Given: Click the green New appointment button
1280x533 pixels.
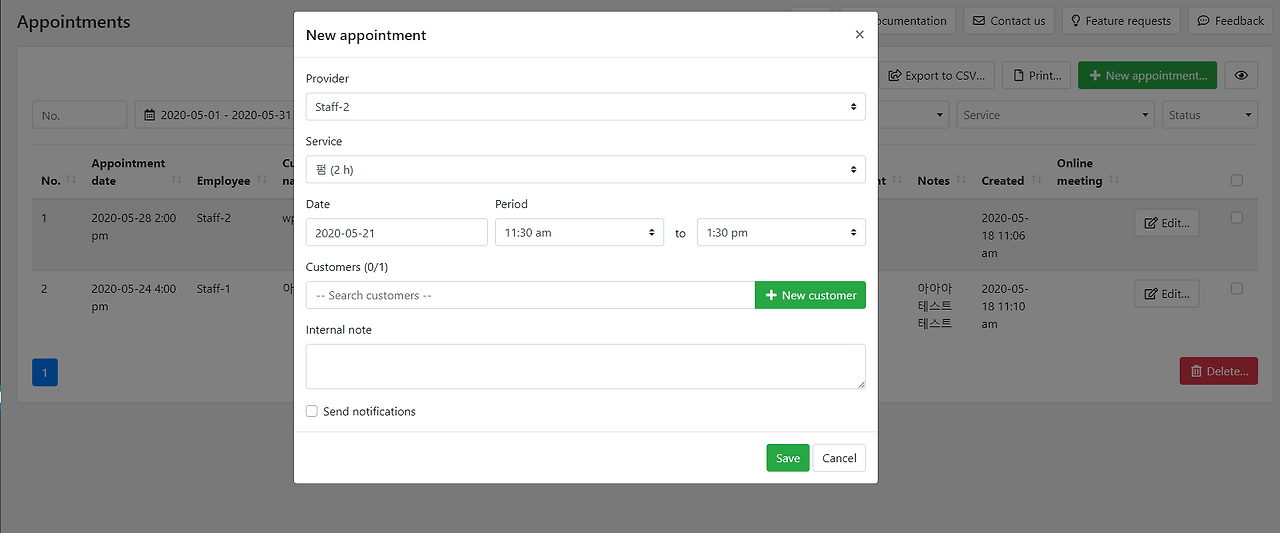Looking at the screenshot, I should tap(1148, 75).
